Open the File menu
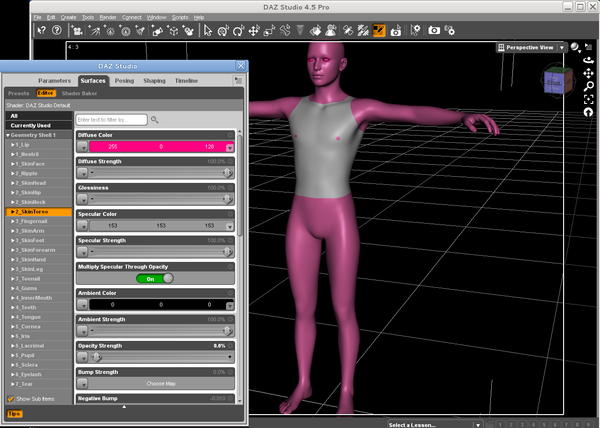The width and height of the screenshot is (600, 428). click(x=37, y=17)
